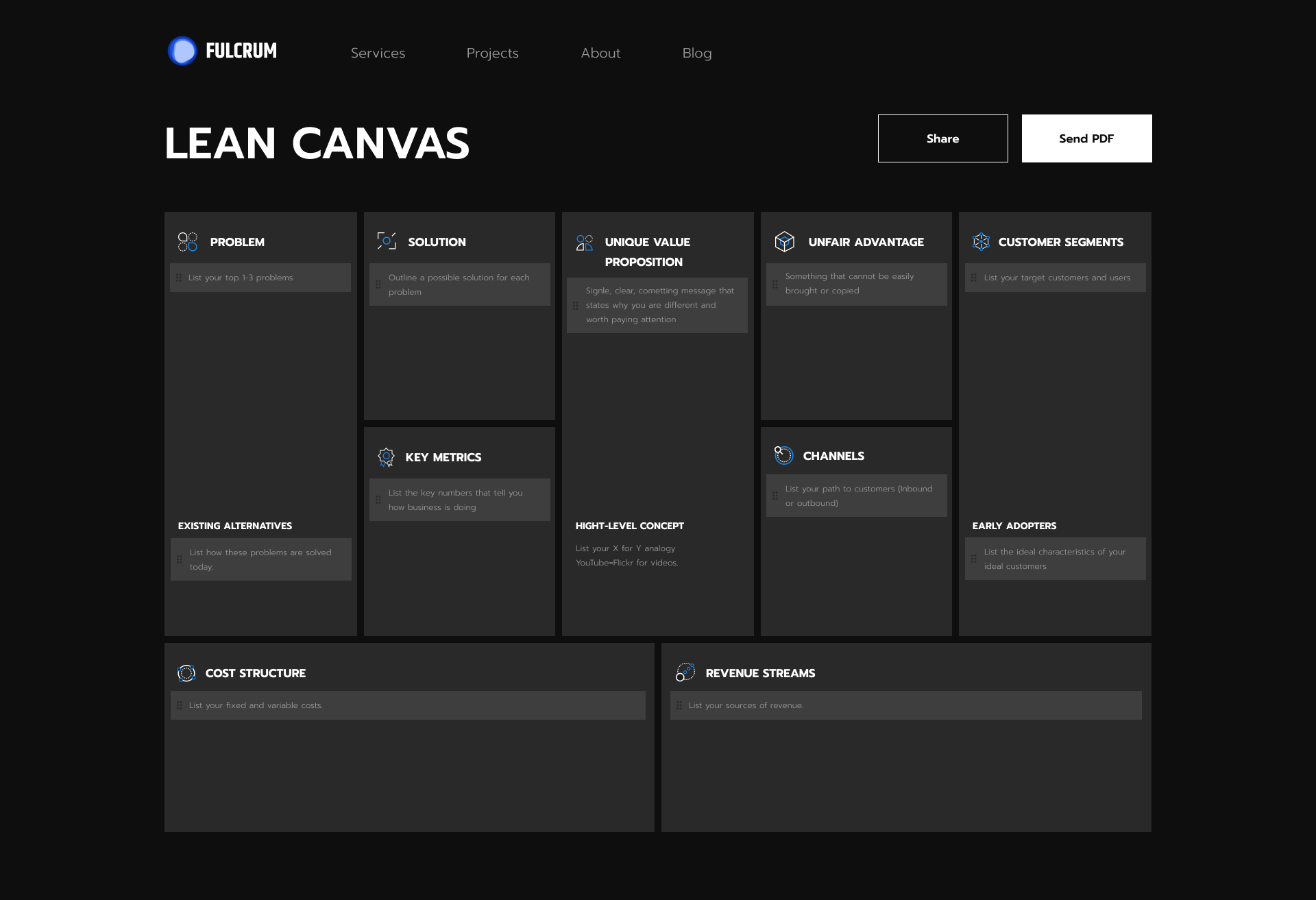Click the Customer Segments snowflake icon

pos(981,241)
